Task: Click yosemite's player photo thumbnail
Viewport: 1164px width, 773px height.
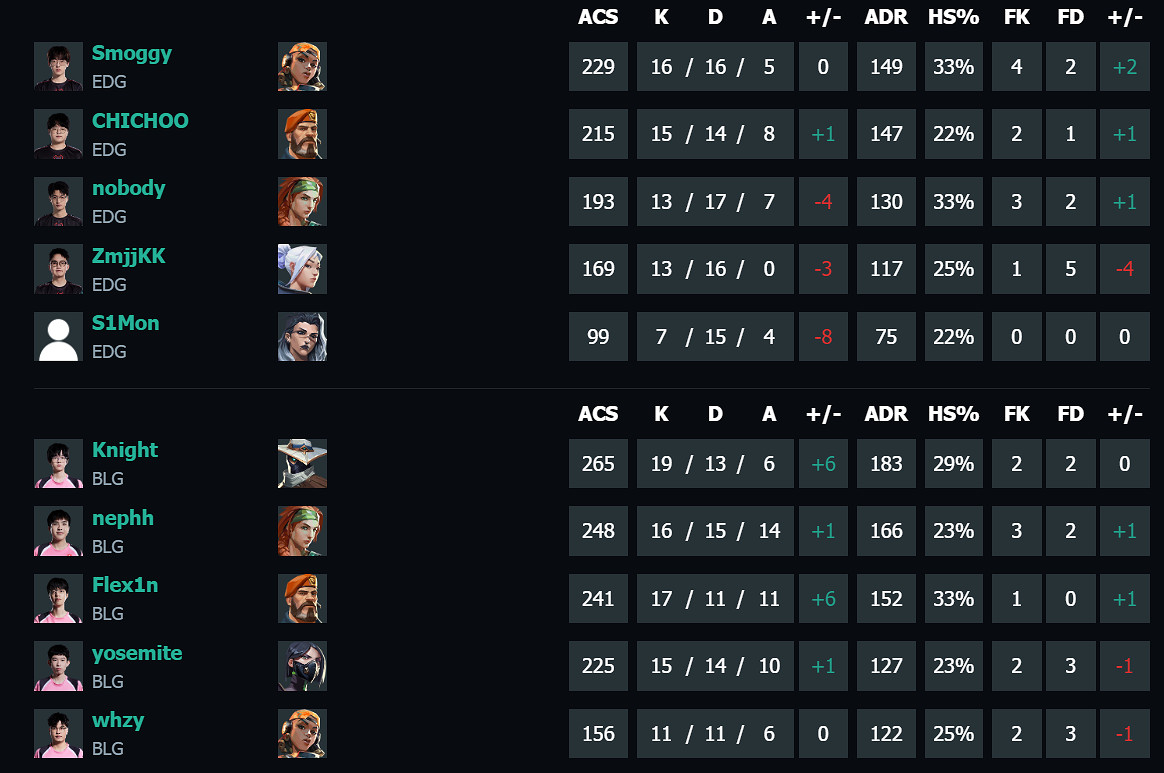Action: (58, 665)
